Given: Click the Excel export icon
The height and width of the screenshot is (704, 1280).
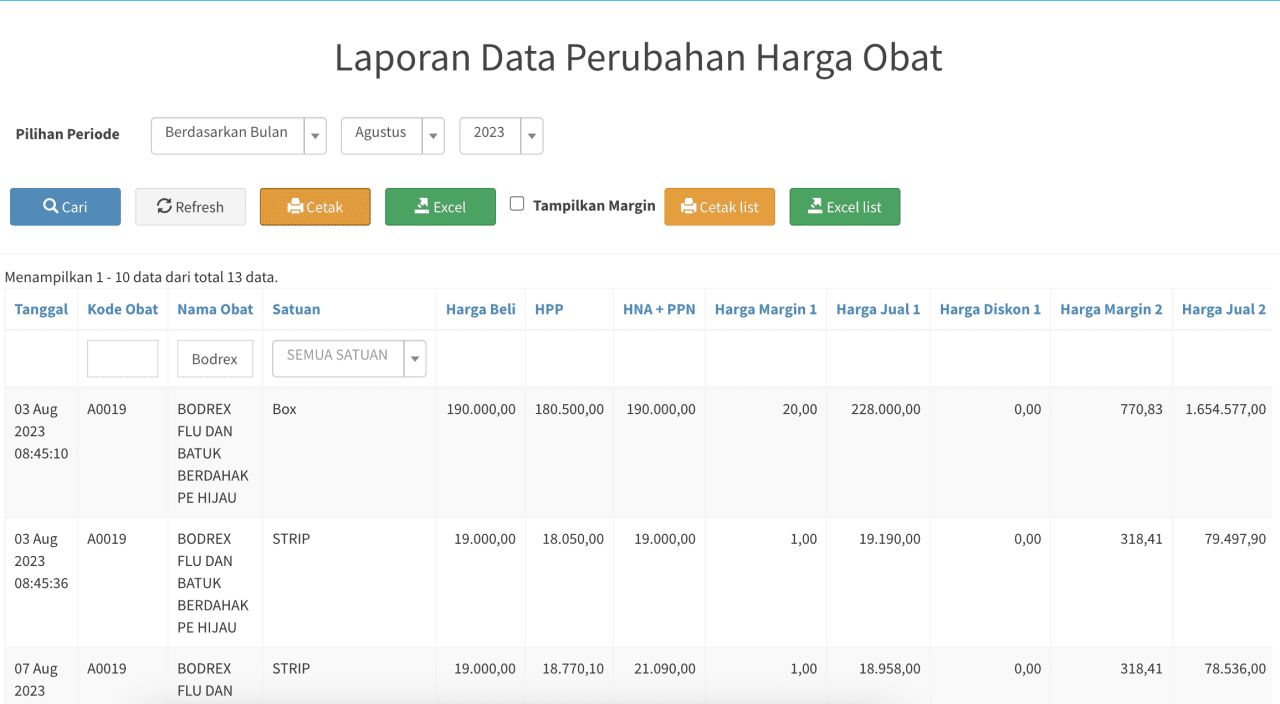Looking at the screenshot, I should (421, 207).
